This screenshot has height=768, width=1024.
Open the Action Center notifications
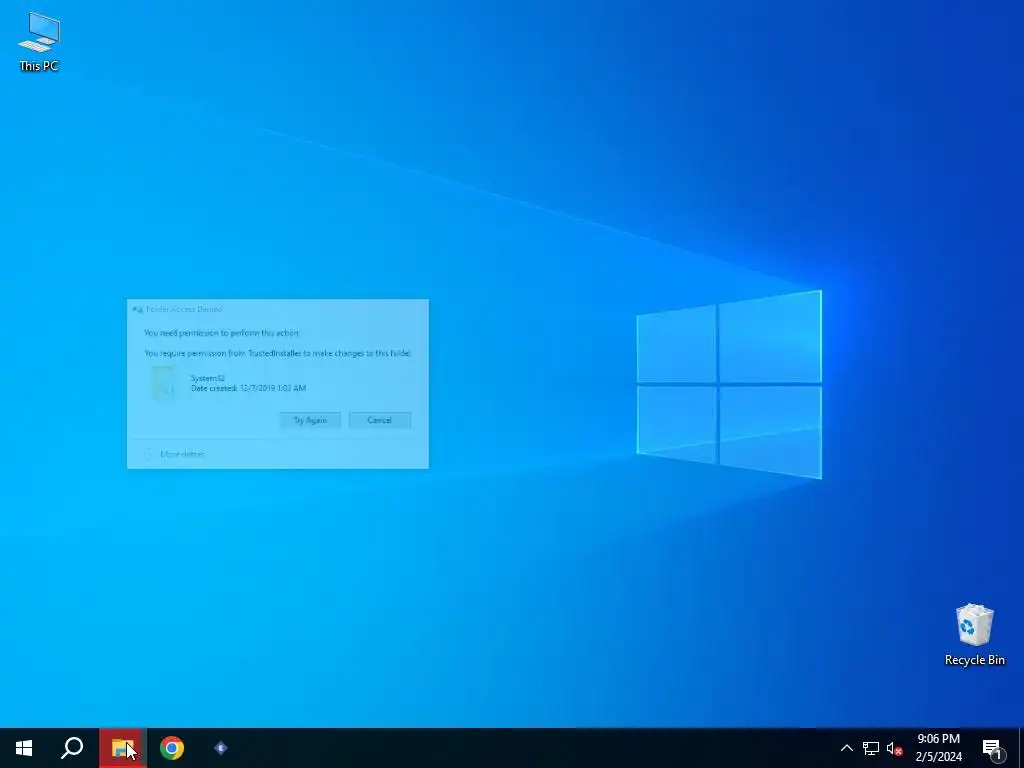pos(993,748)
